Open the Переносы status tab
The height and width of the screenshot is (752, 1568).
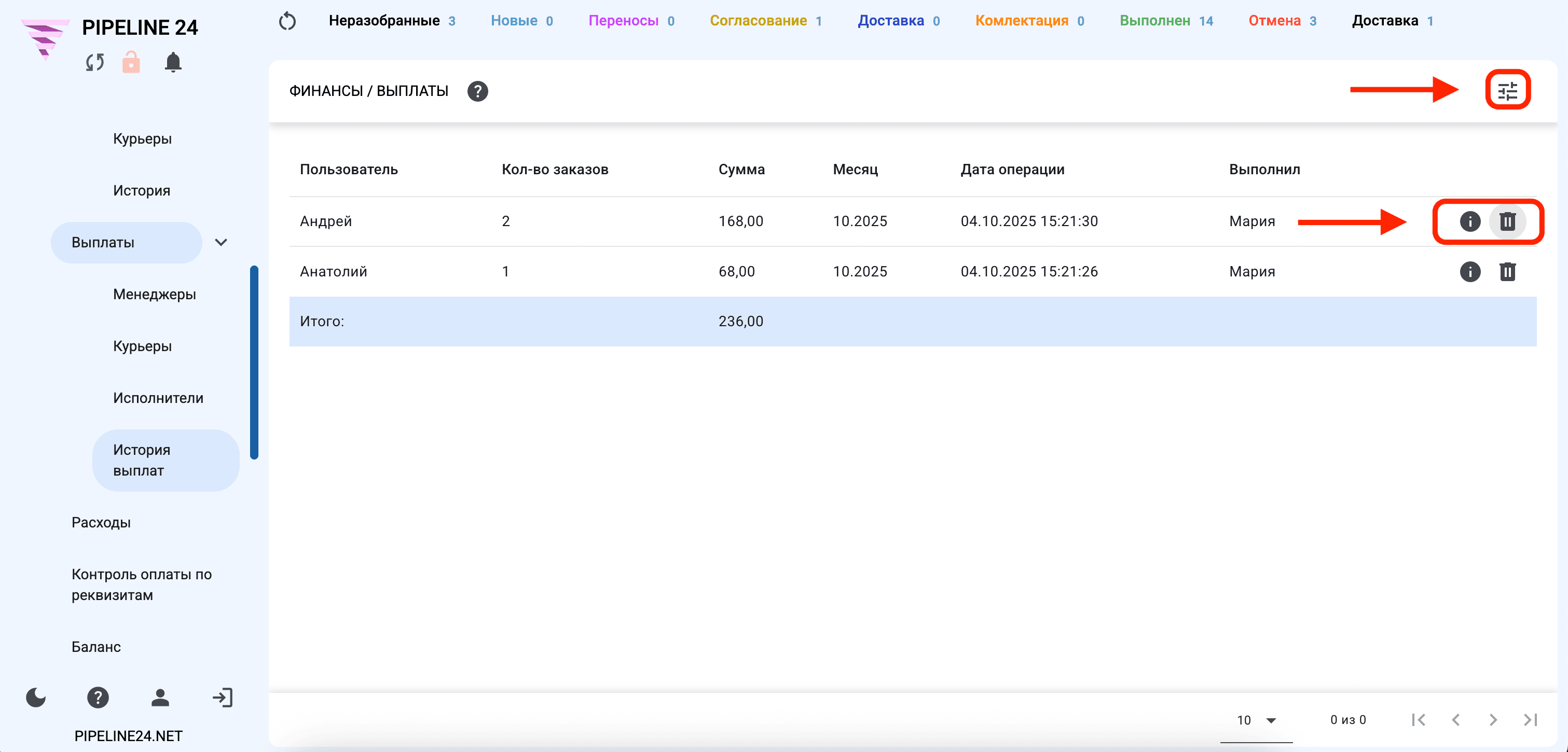point(631,21)
